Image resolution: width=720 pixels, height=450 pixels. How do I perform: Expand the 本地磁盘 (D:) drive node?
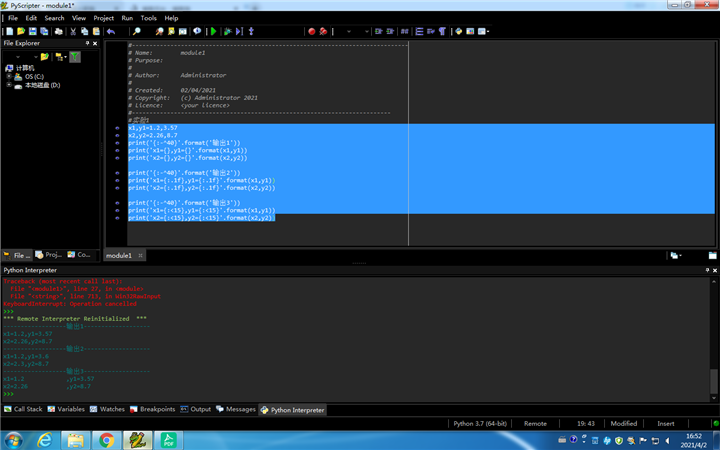[x=9, y=85]
